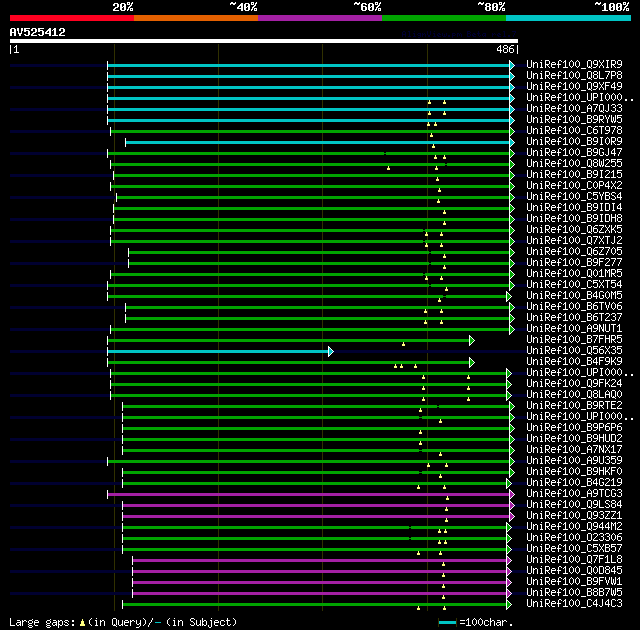Viewport: 640px width, 630px height.
Task: Select the UniRef100_A9TCG3 label
Action: pyautogui.click(x=574, y=494)
